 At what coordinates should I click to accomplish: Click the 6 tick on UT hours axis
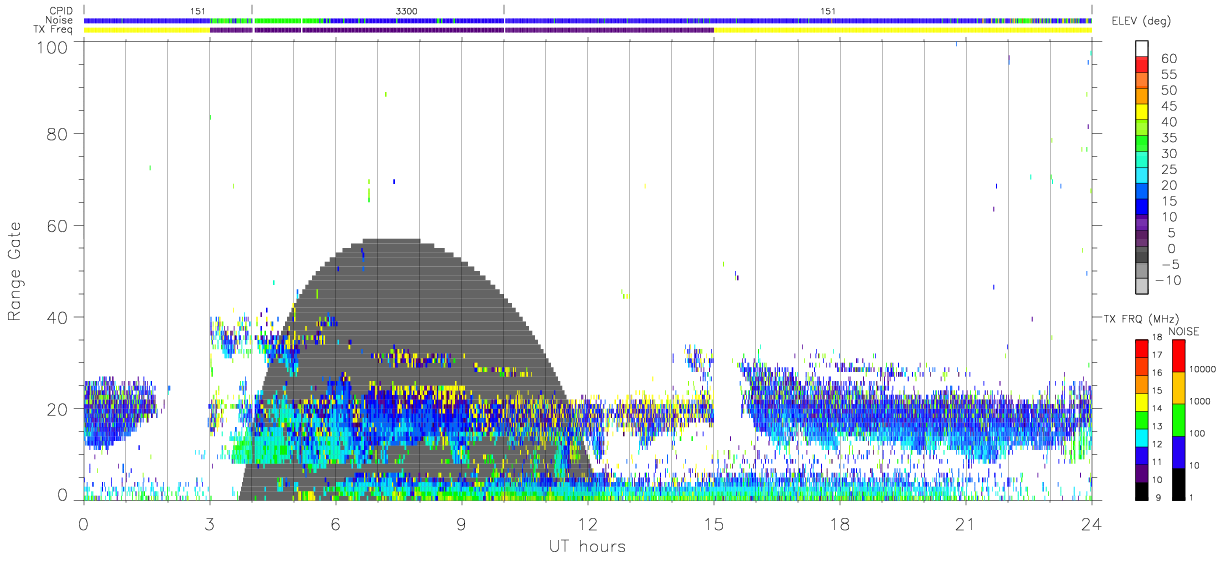[x=335, y=524]
